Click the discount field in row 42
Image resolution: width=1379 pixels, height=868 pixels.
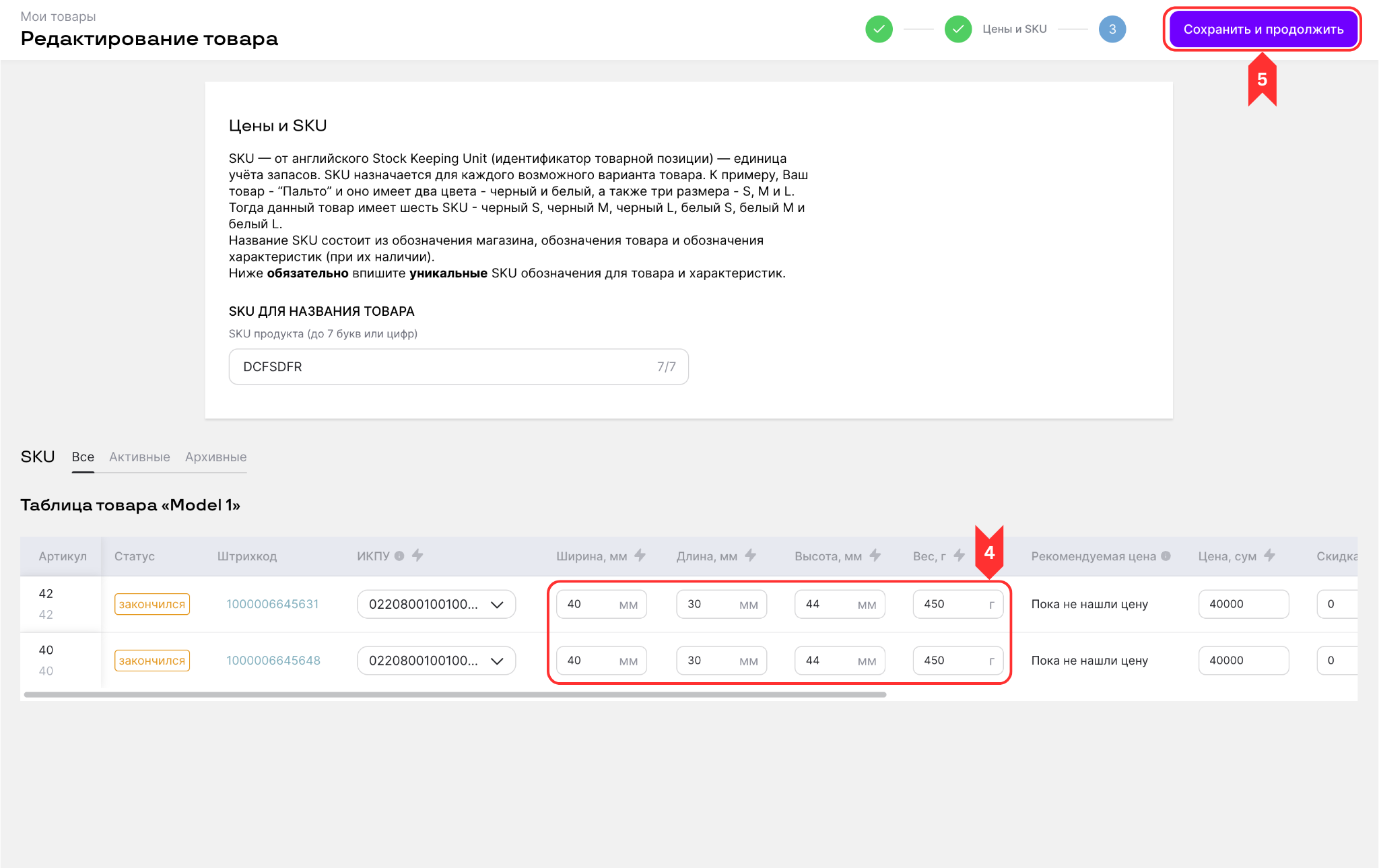[x=1337, y=604]
